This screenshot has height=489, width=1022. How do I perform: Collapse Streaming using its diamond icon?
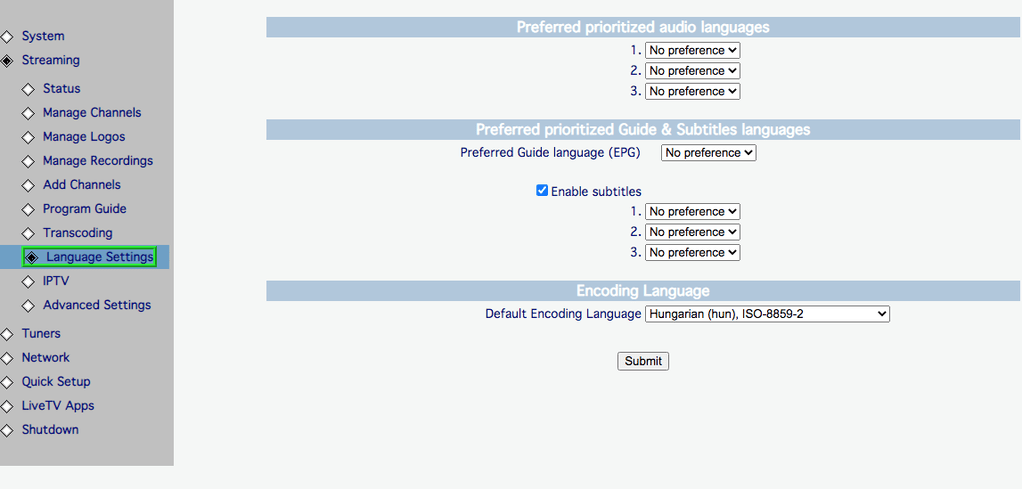(x=7, y=61)
